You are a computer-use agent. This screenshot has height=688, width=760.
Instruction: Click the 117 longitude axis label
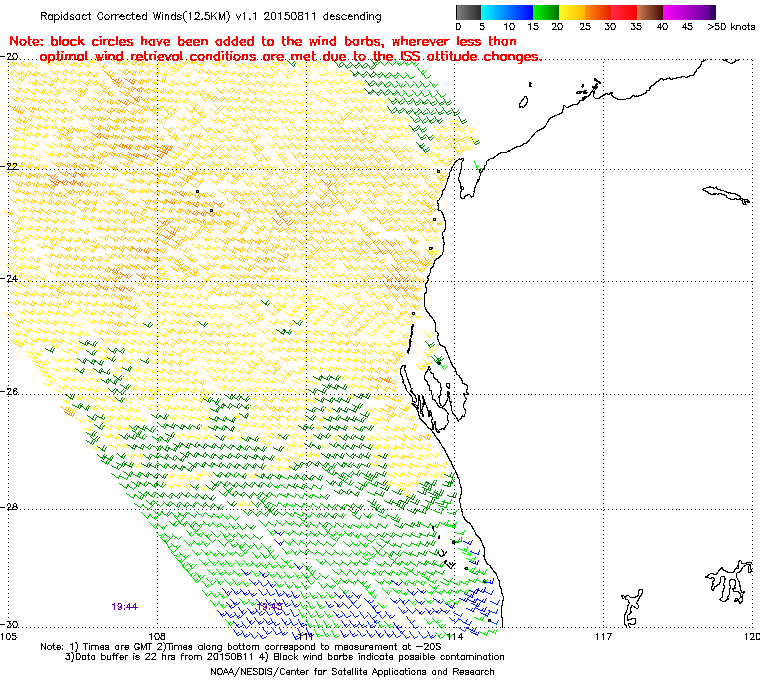603,636
